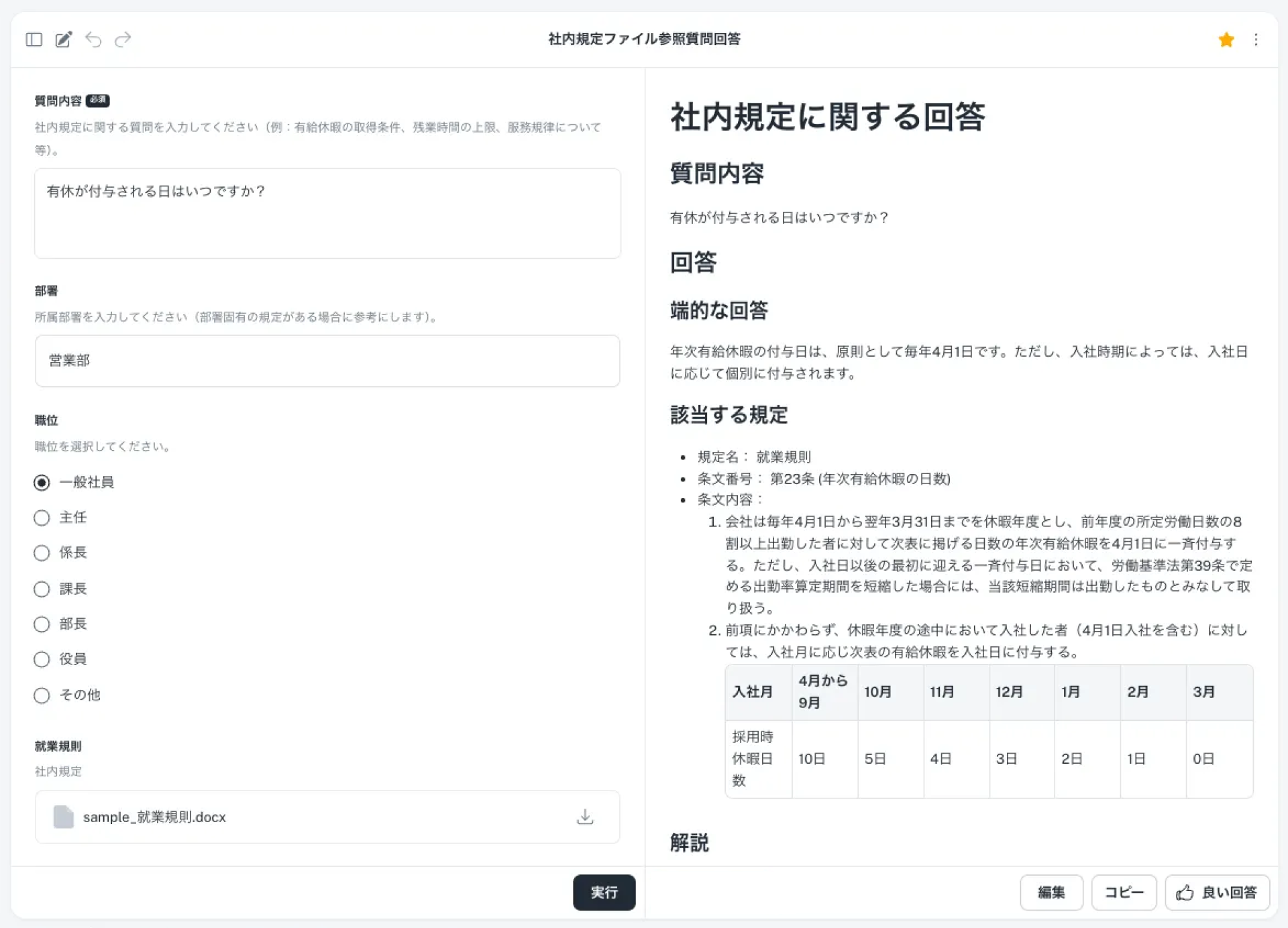Select the その他 radio option

(42, 695)
